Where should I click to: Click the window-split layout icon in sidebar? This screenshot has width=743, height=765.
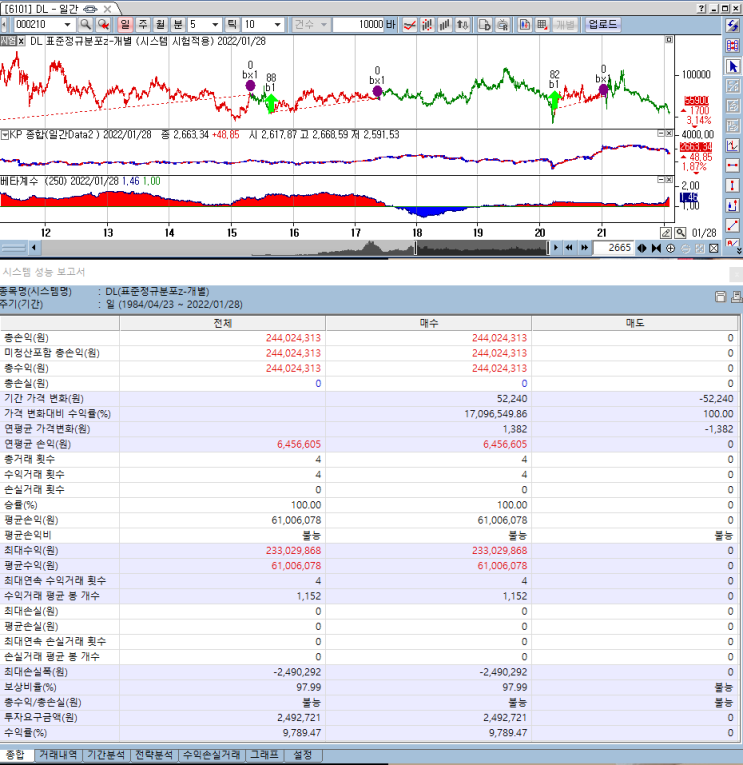point(732,45)
